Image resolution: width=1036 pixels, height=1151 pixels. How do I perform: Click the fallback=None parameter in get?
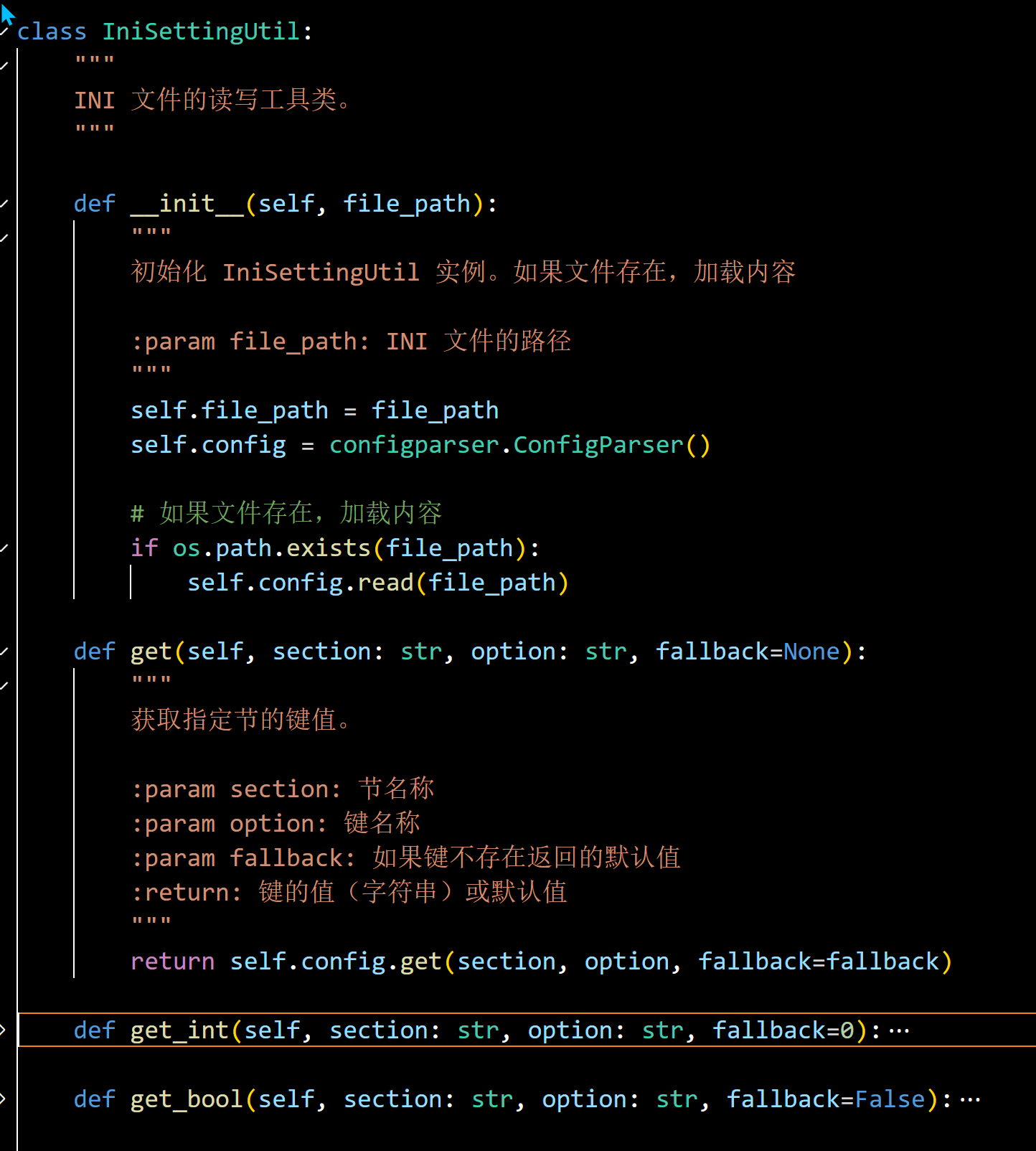tap(748, 652)
